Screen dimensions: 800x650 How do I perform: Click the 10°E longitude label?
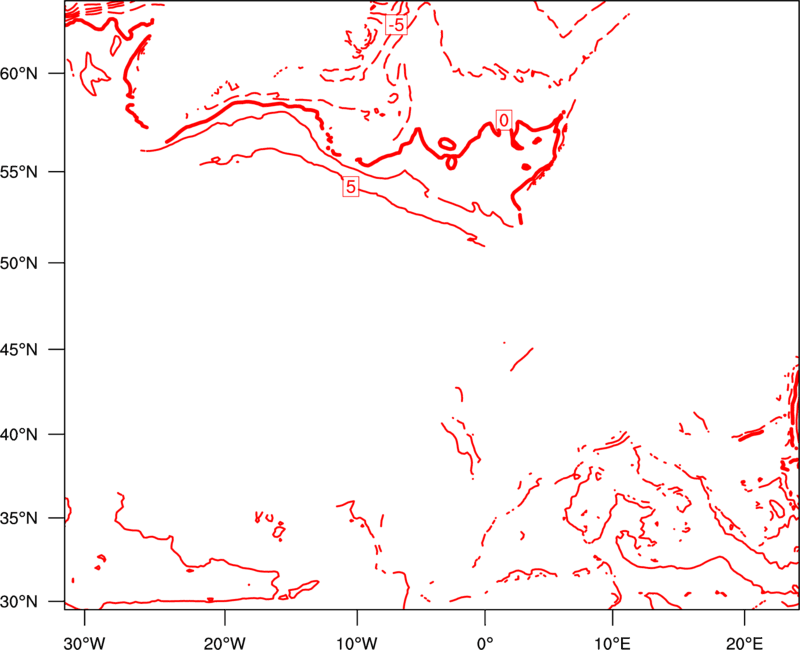pyautogui.click(x=612, y=643)
